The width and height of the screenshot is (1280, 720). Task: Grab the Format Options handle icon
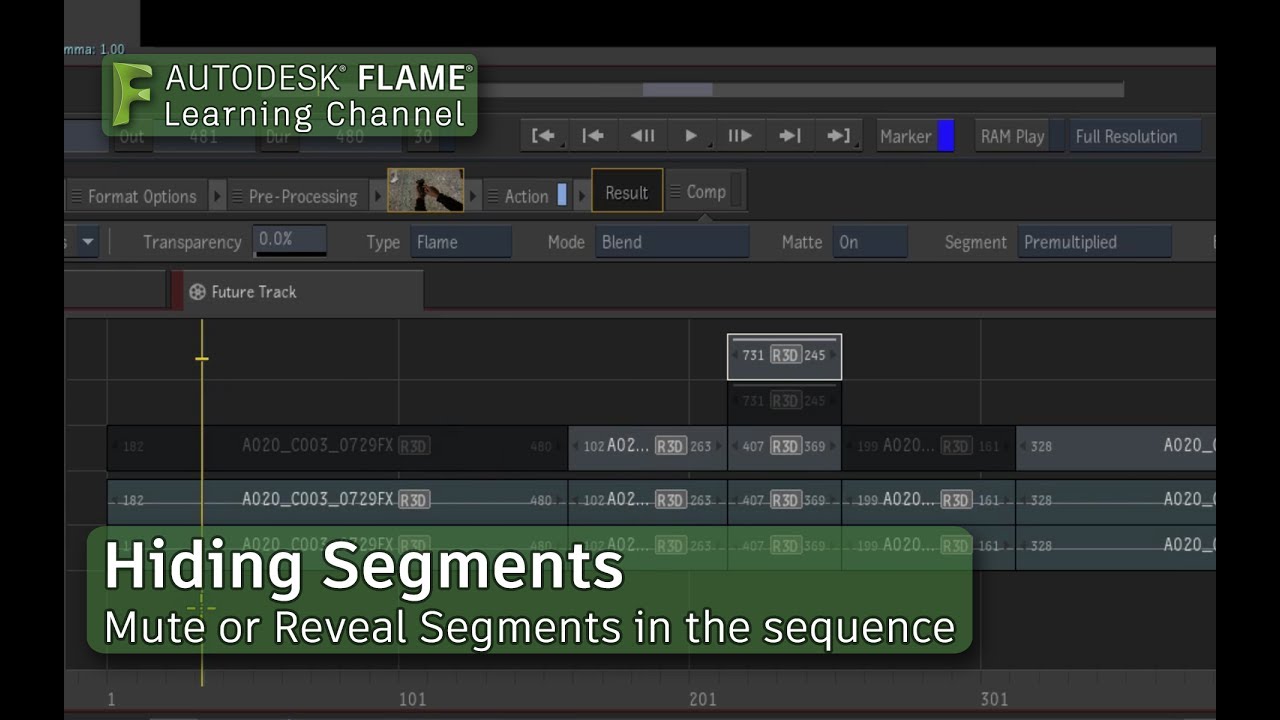(77, 197)
